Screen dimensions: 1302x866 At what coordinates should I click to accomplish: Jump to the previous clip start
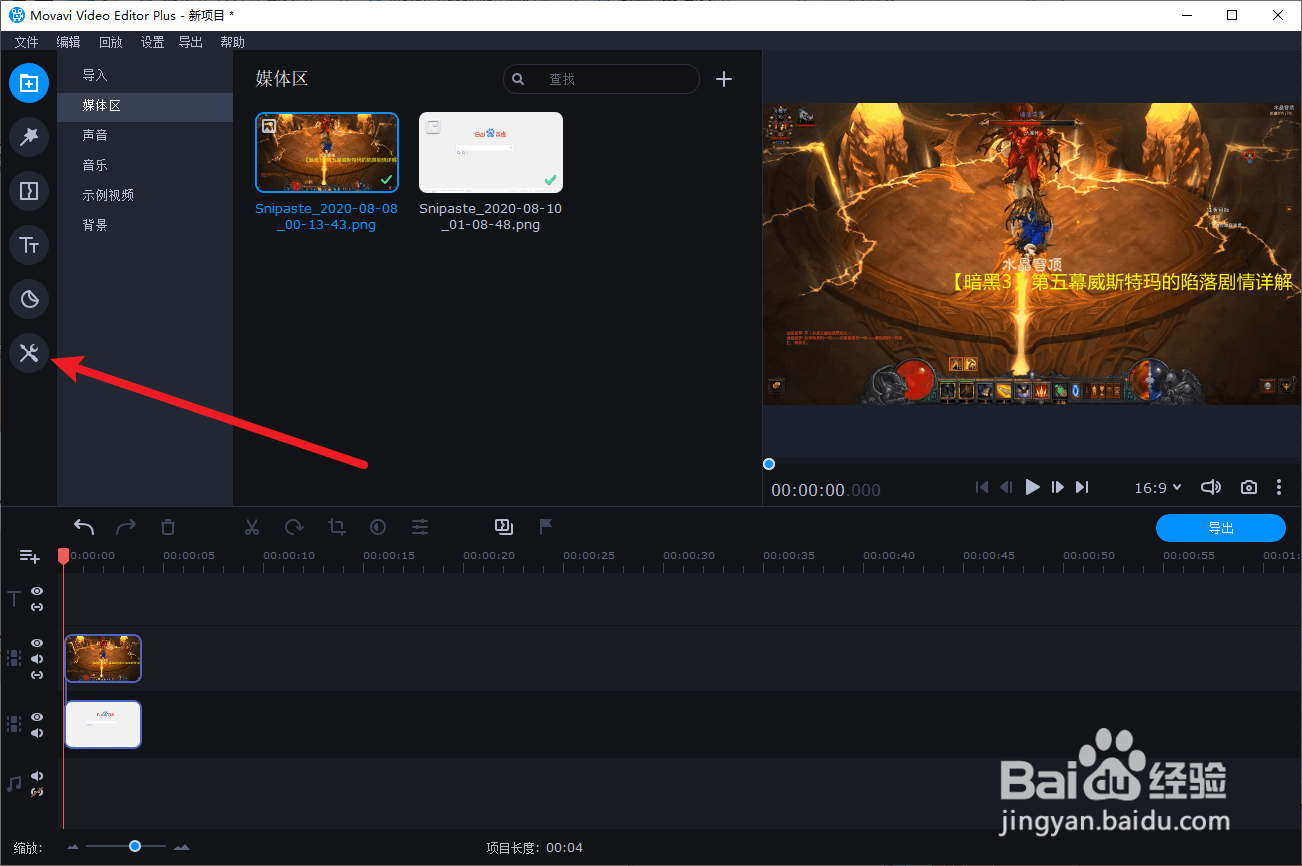click(x=982, y=487)
